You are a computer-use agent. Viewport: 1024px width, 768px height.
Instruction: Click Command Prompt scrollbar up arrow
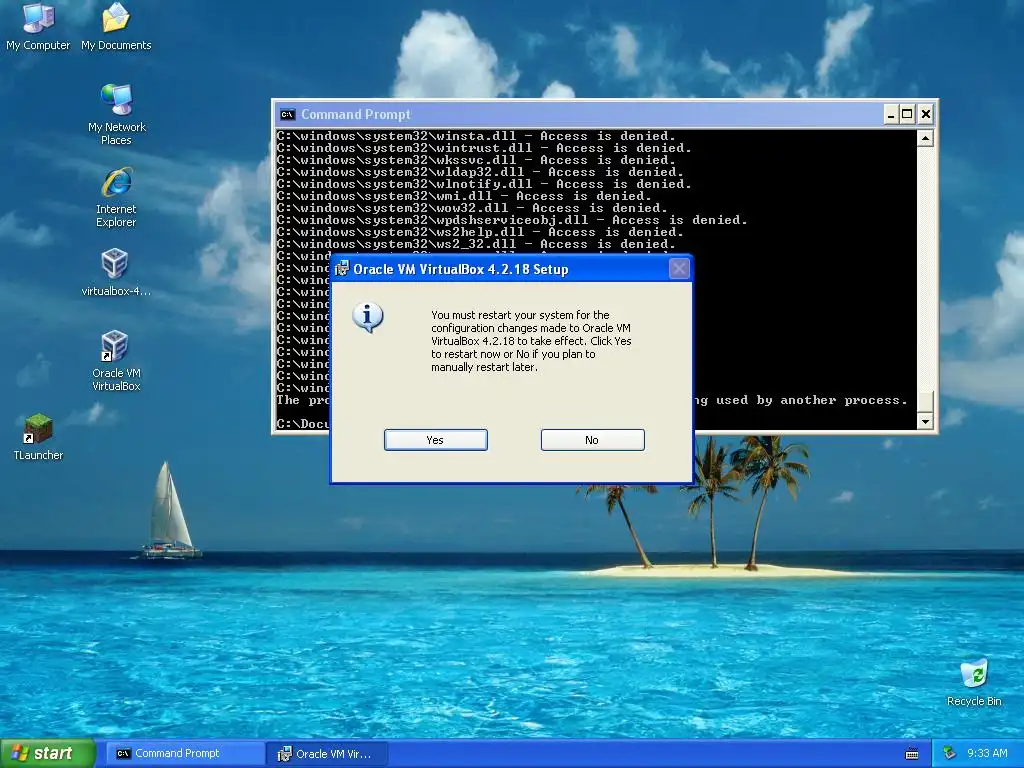click(925, 138)
